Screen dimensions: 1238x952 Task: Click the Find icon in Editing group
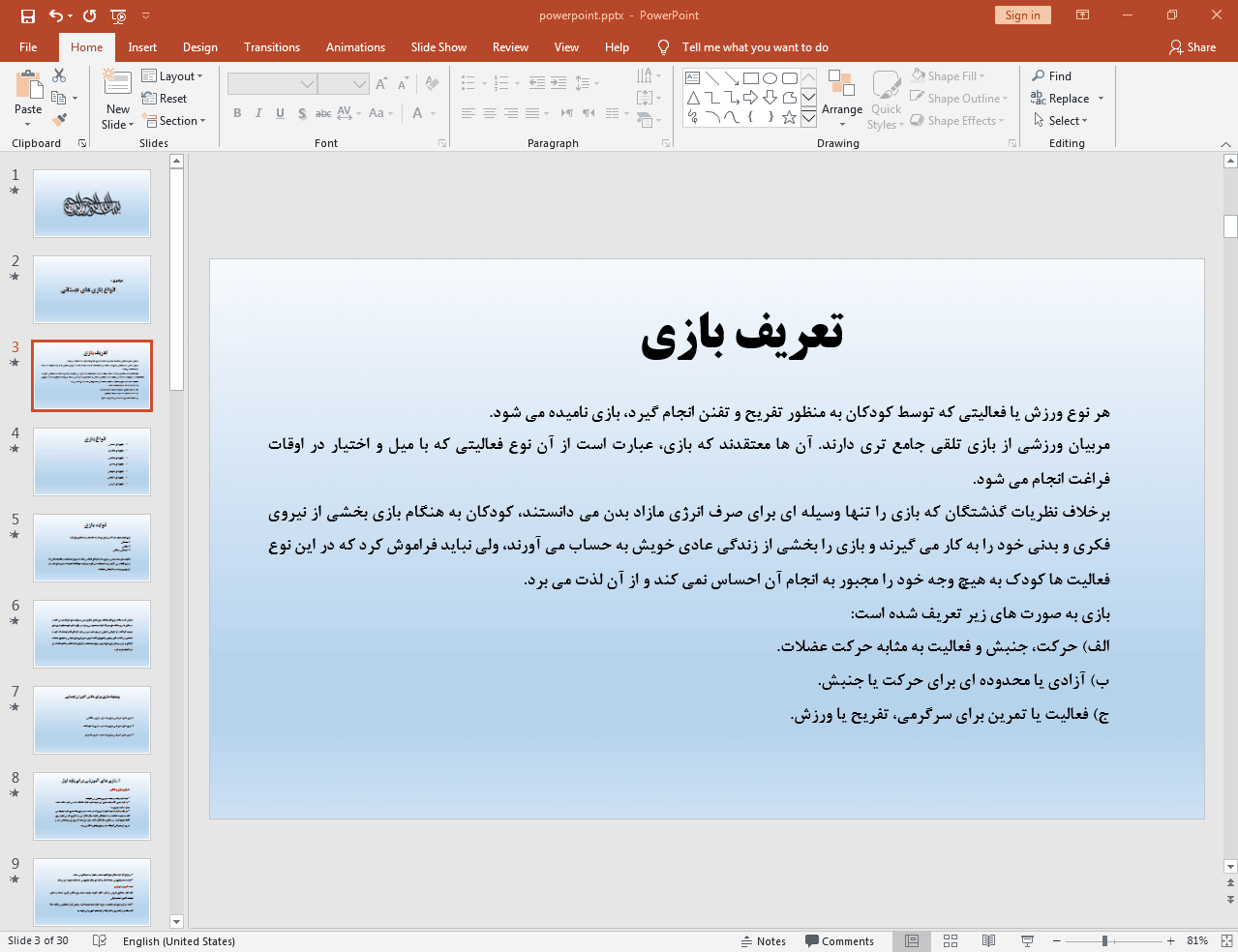(1051, 76)
